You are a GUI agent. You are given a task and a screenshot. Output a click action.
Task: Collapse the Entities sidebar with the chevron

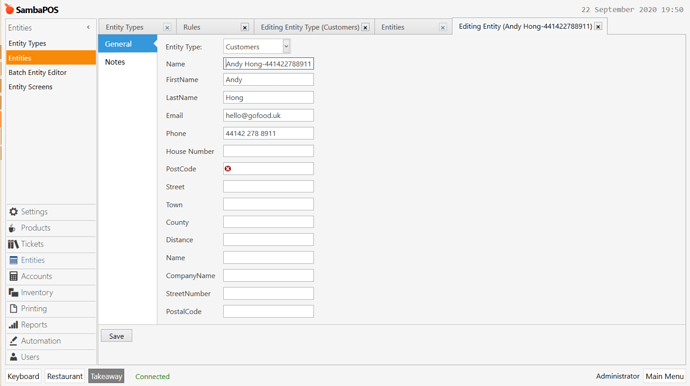click(x=88, y=27)
